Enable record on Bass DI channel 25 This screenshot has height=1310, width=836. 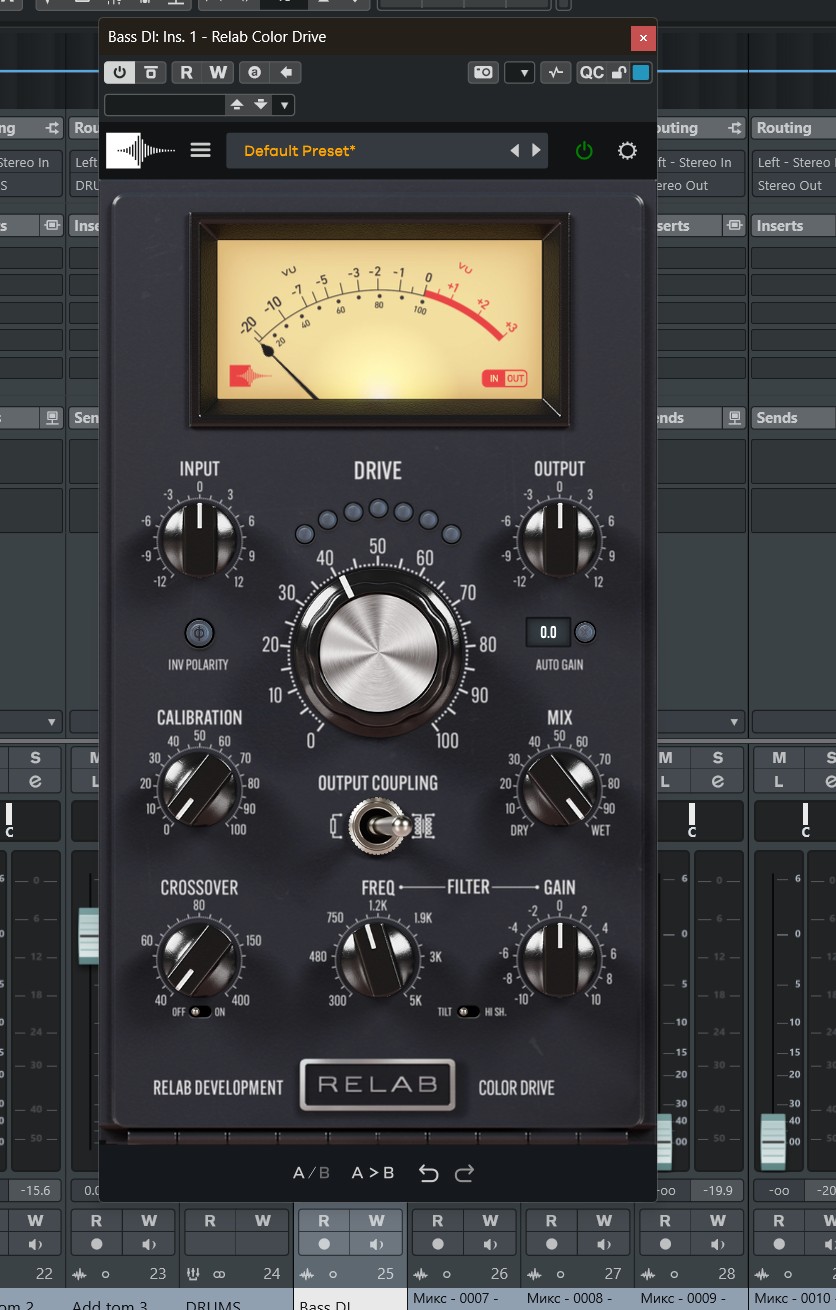pyautogui.click(x=323, y=1244)
